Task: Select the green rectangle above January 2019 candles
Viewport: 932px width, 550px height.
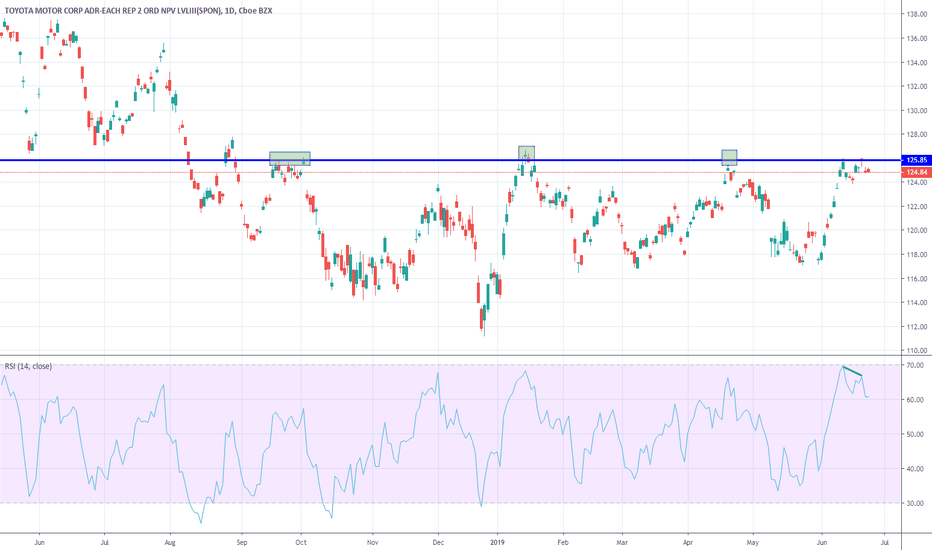Action: click(x=527, y=153)
